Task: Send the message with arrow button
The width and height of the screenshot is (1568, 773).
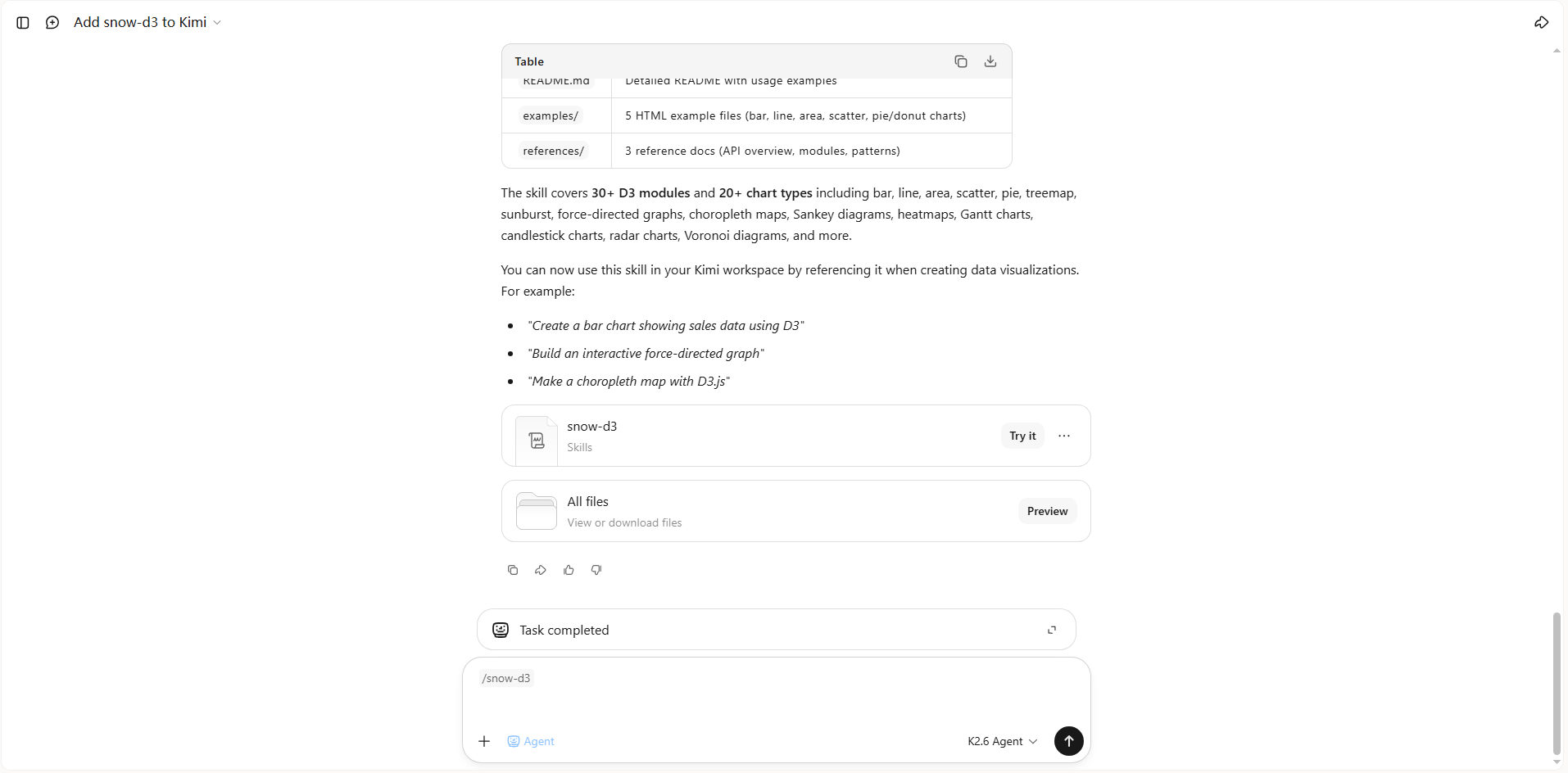Action: pos(1068,741)
